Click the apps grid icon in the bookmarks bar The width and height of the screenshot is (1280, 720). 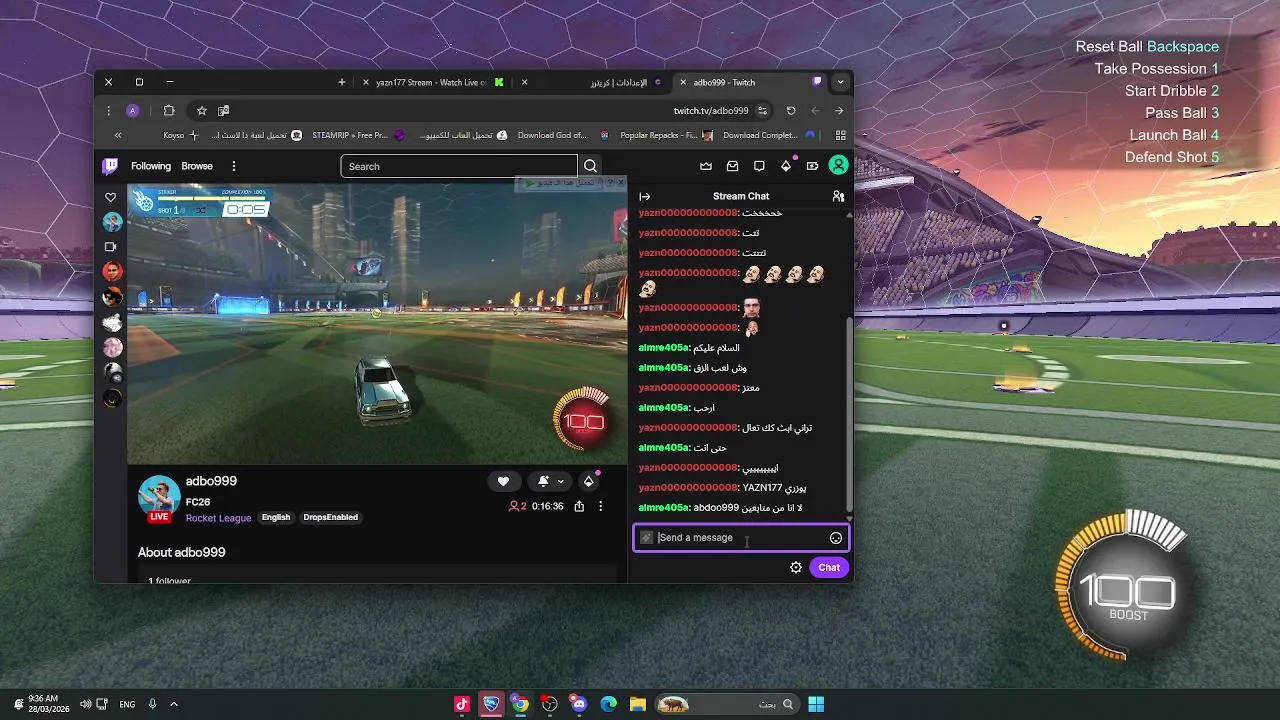point(841,135)
